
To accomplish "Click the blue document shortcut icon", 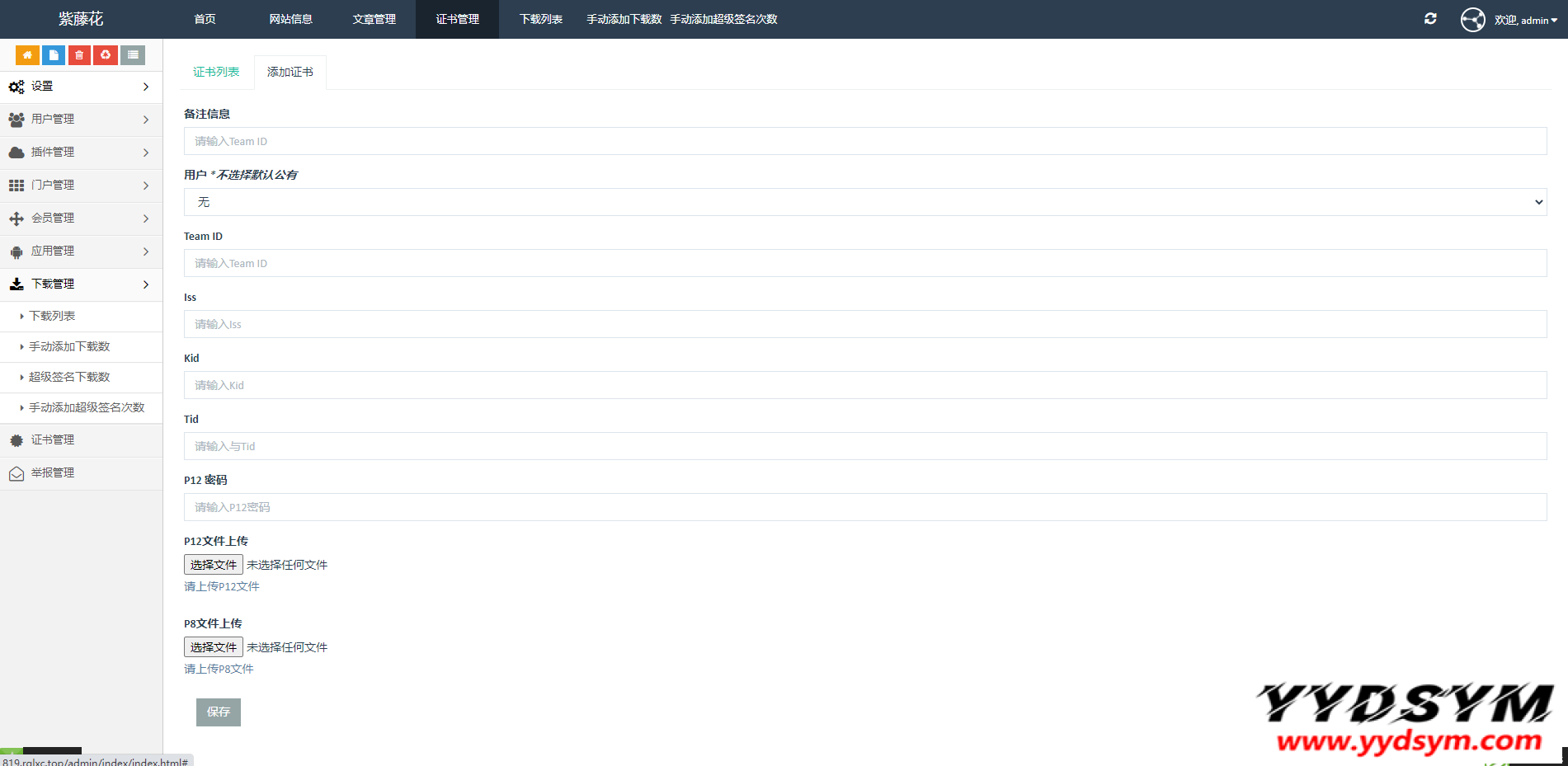I will coord(54,55).
